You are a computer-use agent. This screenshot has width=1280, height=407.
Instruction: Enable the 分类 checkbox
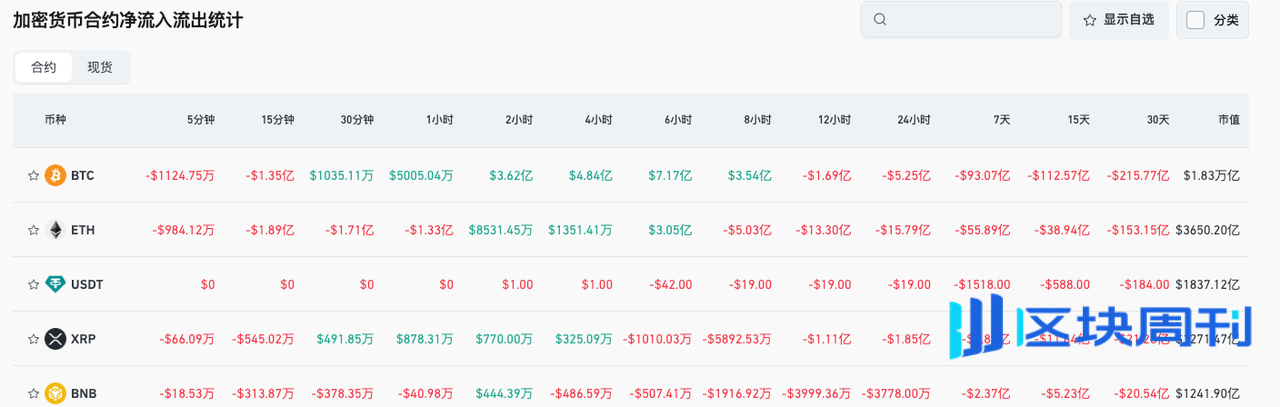tap(1195, 20)
